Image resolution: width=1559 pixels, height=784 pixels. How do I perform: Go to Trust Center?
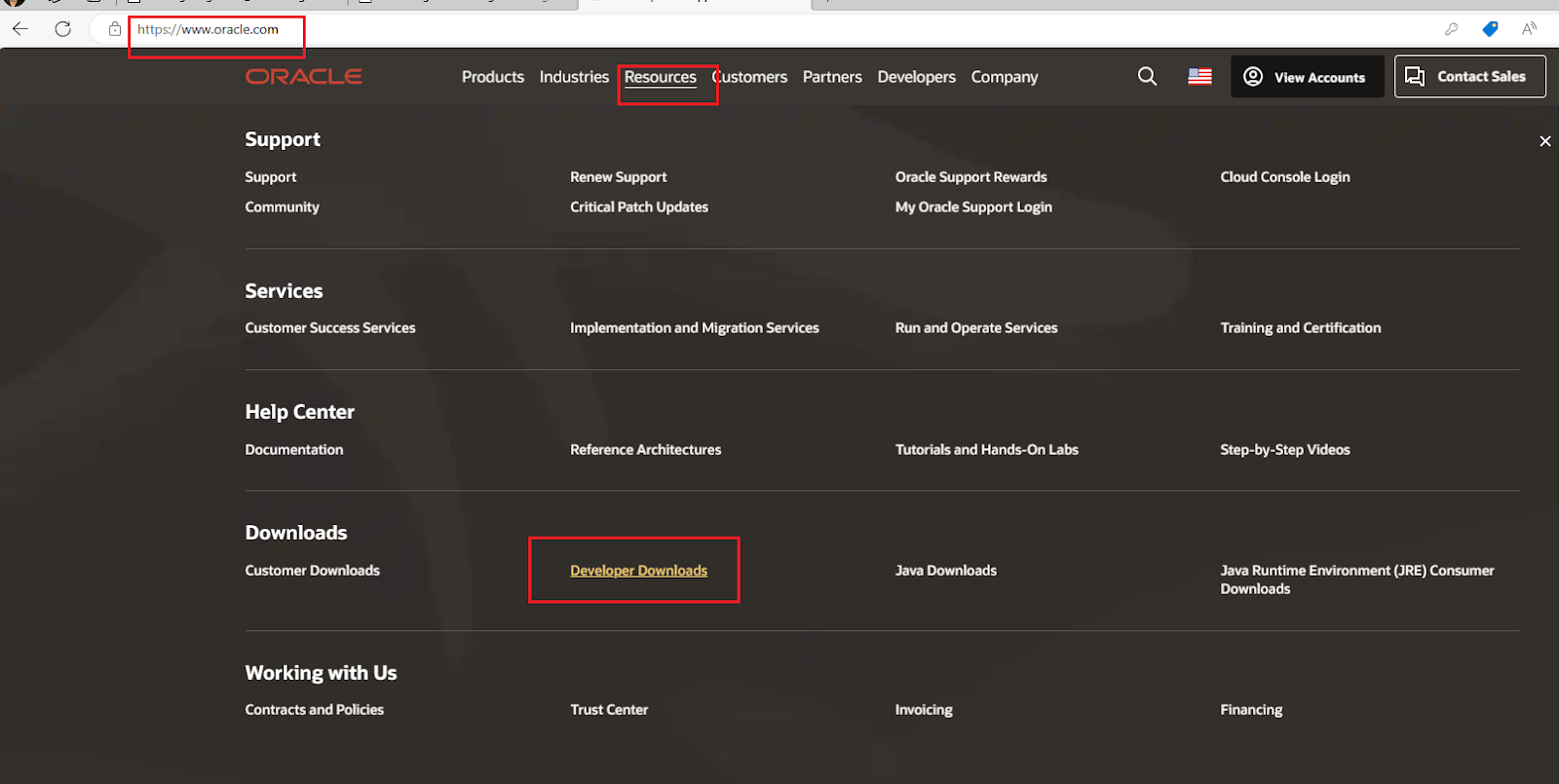point(609,710)
